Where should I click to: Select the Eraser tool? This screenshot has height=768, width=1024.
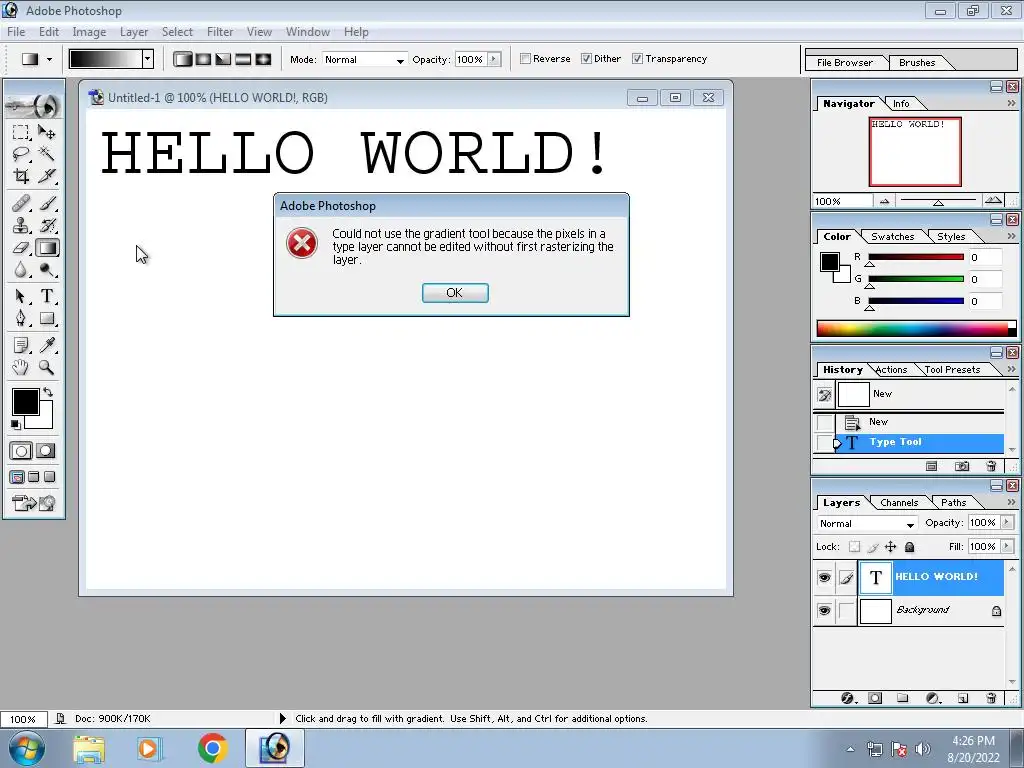pos(21,248)
